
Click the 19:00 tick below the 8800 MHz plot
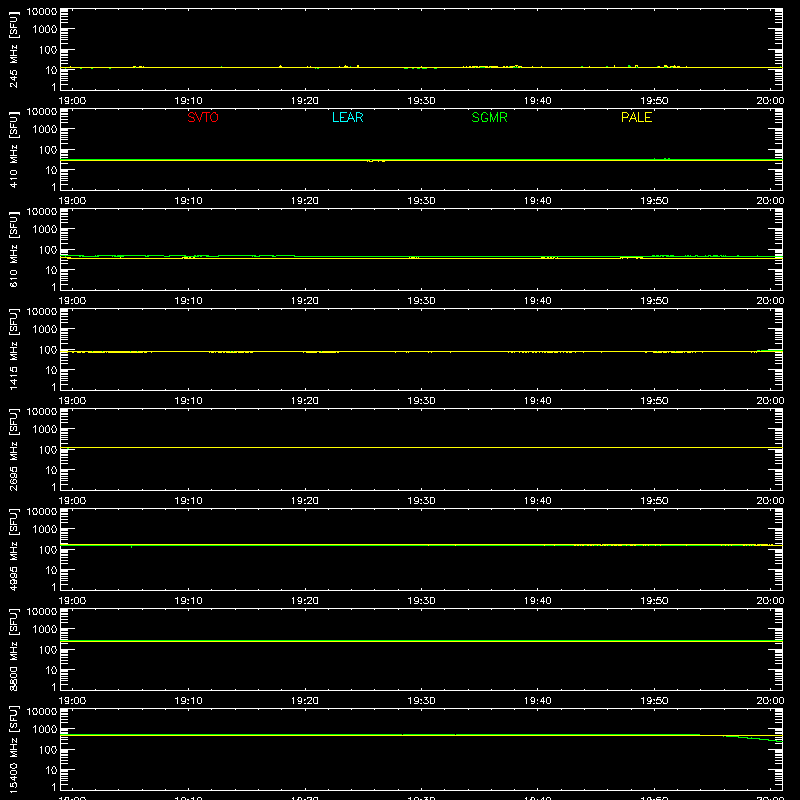72,701
